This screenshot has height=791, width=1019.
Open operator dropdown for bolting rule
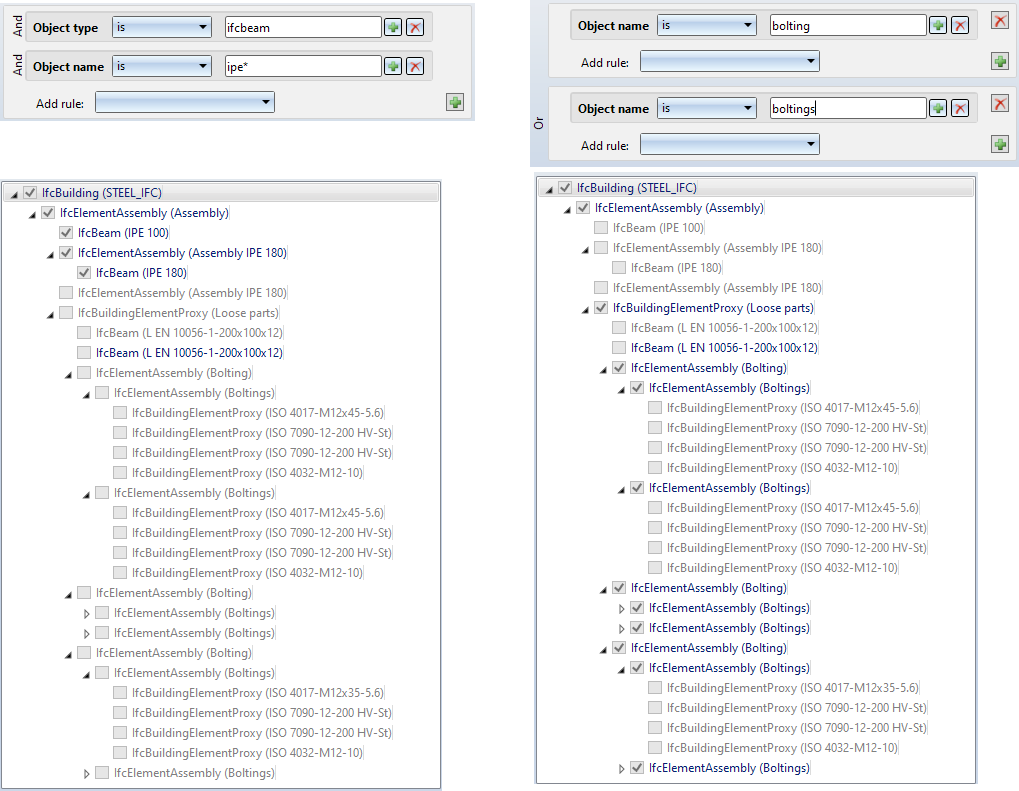pos(707,25)
